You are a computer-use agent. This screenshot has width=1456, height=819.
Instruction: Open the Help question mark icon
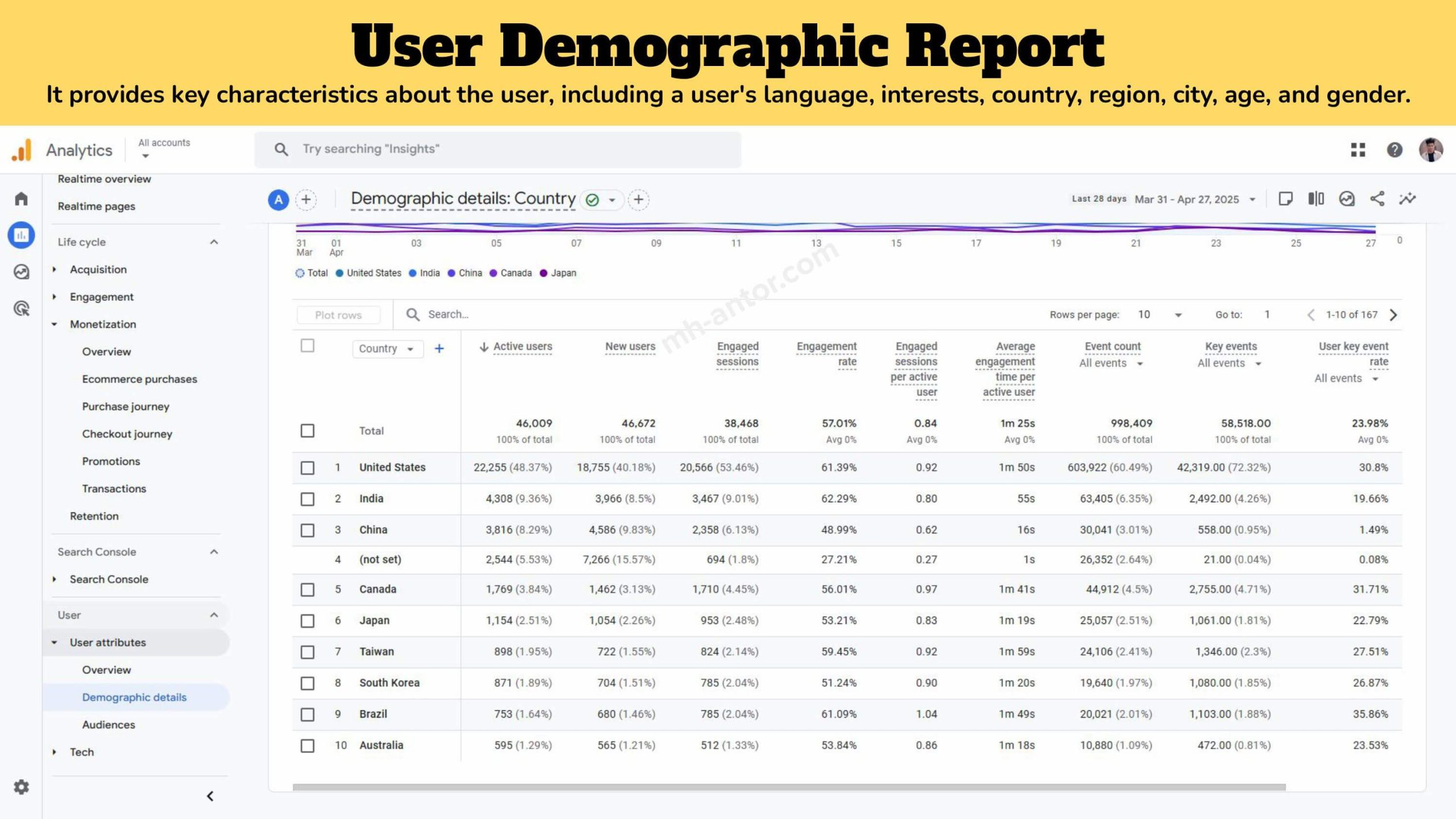click(x=1395, y=150)
